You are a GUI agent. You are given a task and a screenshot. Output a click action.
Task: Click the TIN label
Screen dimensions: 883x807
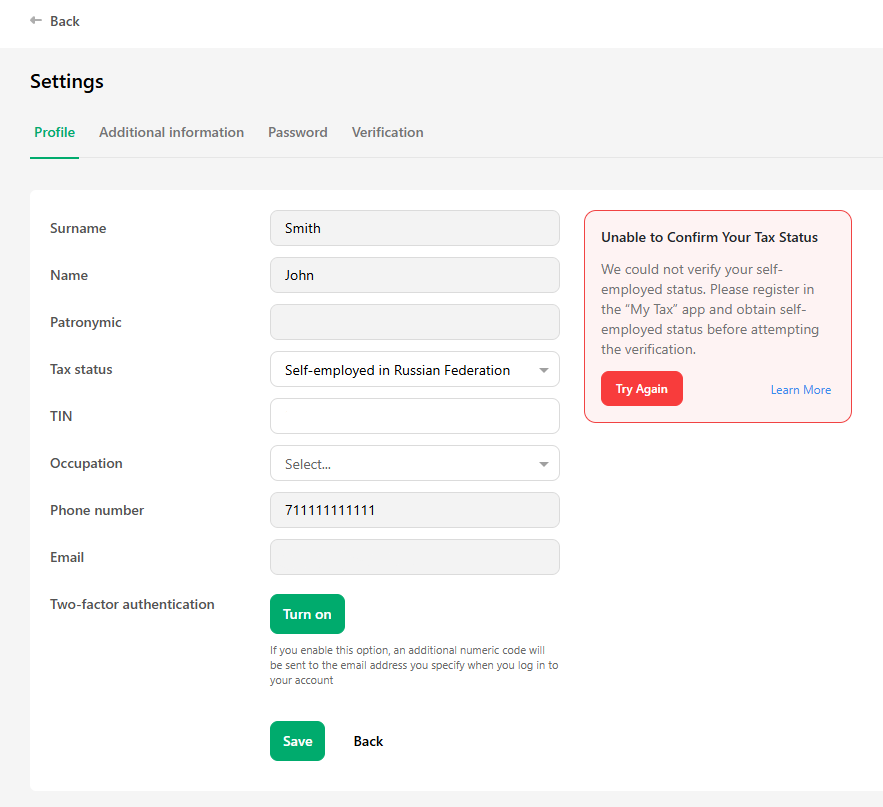pyautogui.click(x=61, y=416)
